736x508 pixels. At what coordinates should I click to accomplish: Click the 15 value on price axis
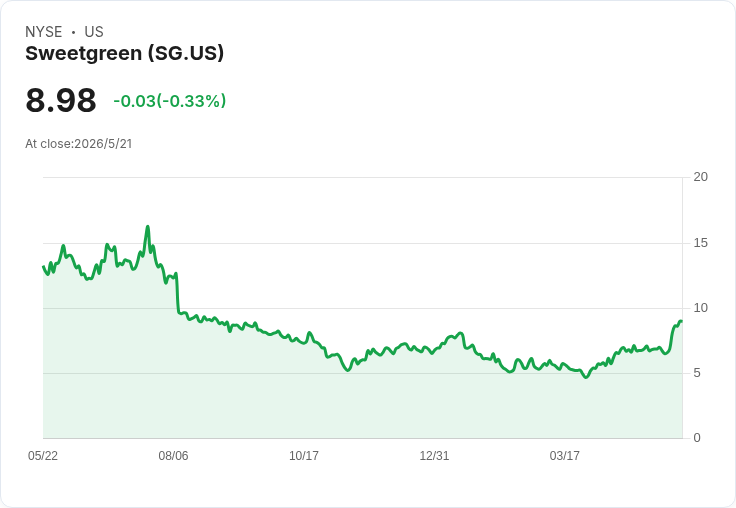pyautogui.click(x=700, y=243)
